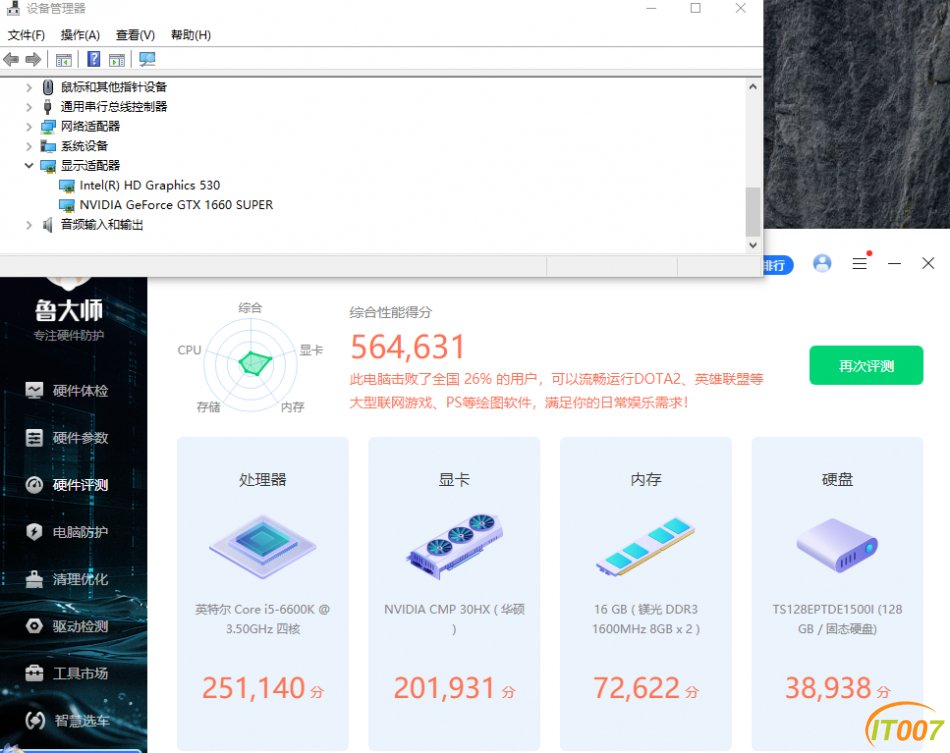Click the 再次评测 green button

pos(866,365)
